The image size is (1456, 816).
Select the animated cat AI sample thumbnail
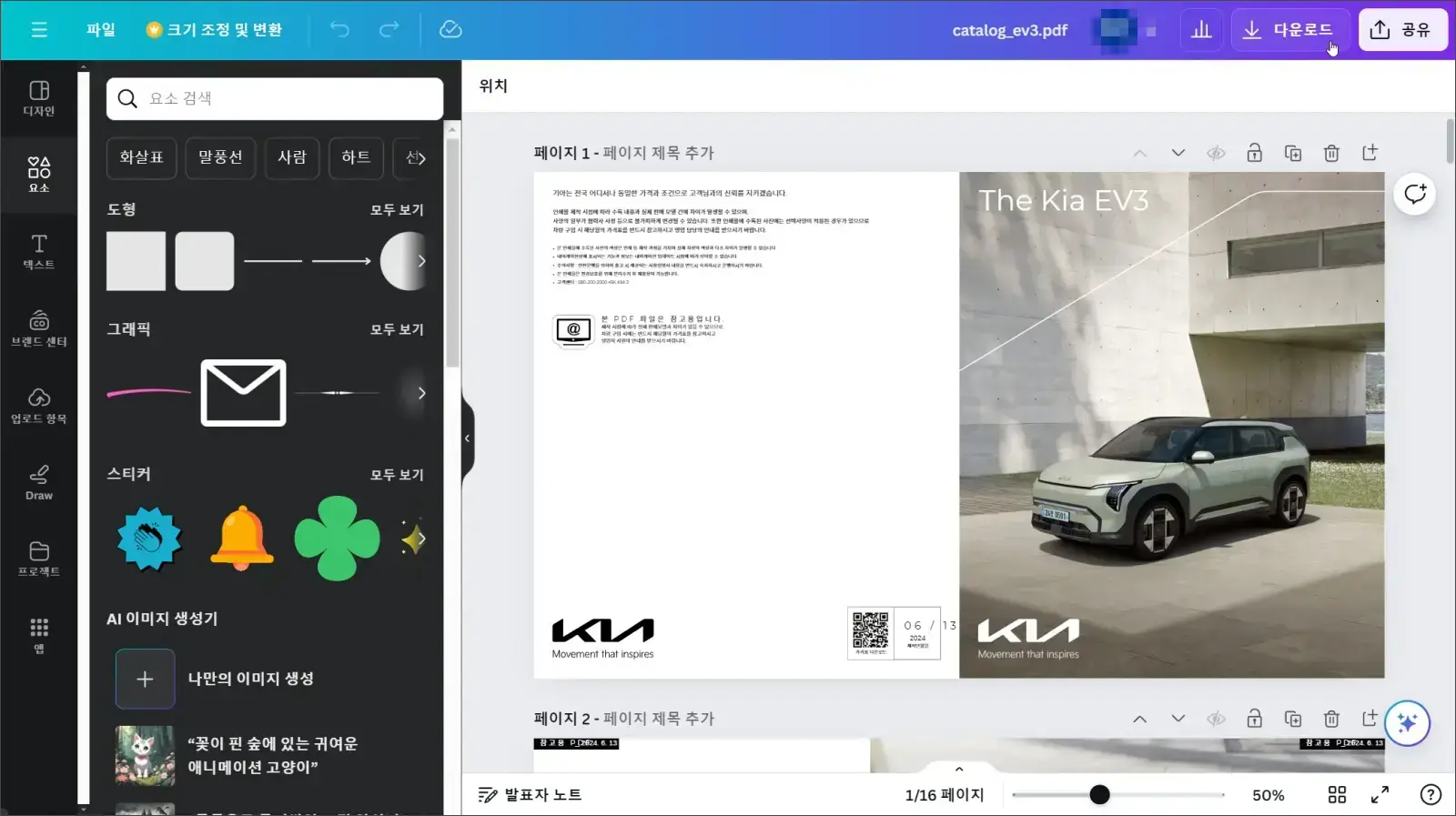coord(145,756)
